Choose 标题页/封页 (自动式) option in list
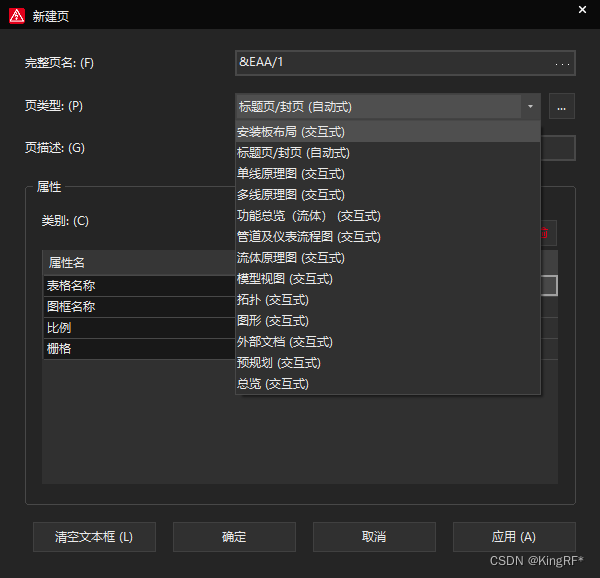The height and width of the screenshot is (578, 600). pos(293,153)
